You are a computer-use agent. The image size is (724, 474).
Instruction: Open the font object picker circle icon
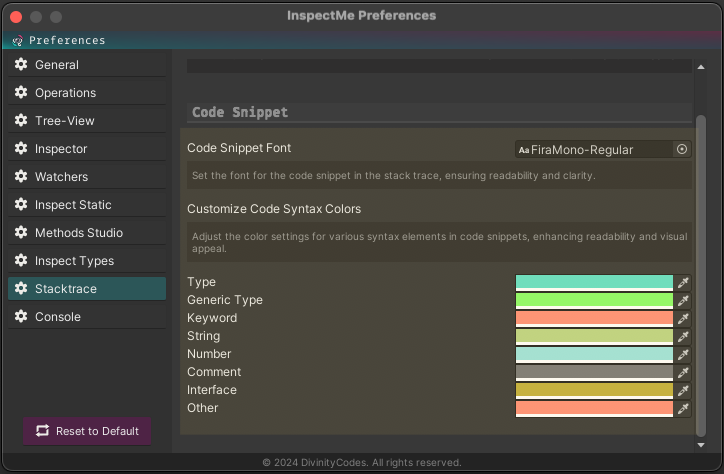click(682, 149)
